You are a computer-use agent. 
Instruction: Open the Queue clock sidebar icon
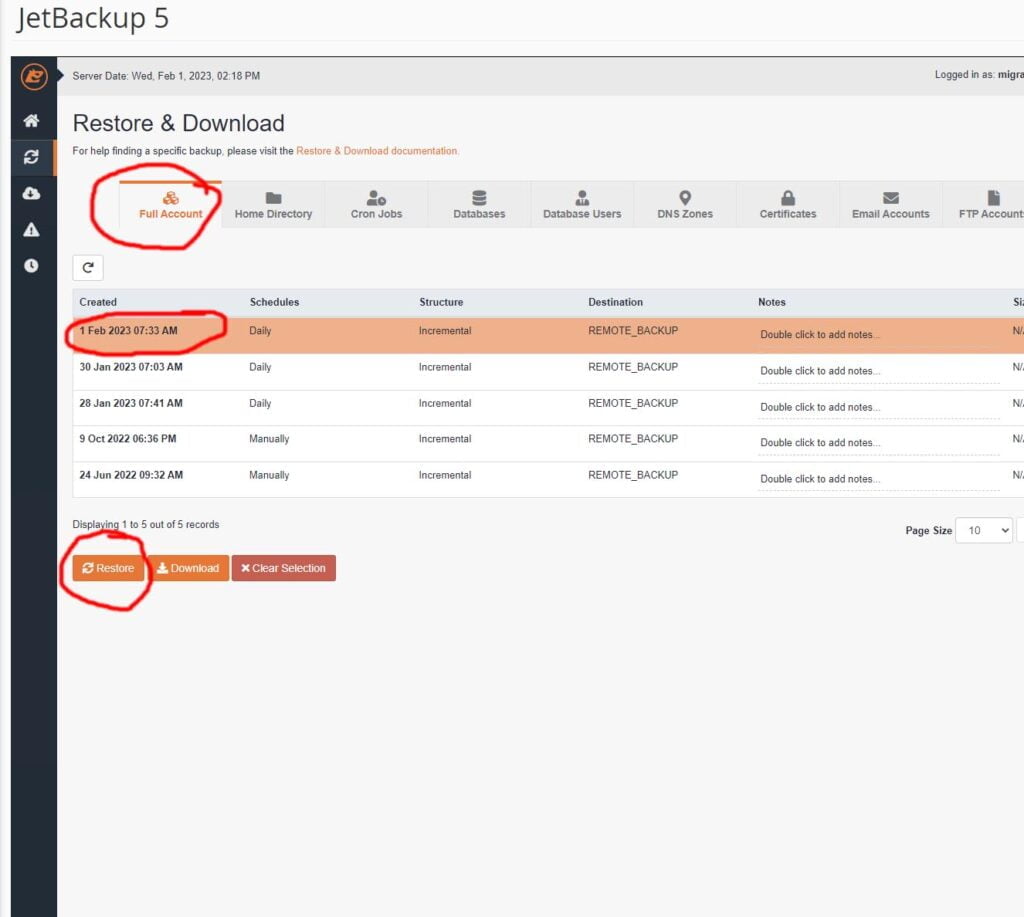pos(31,266)
